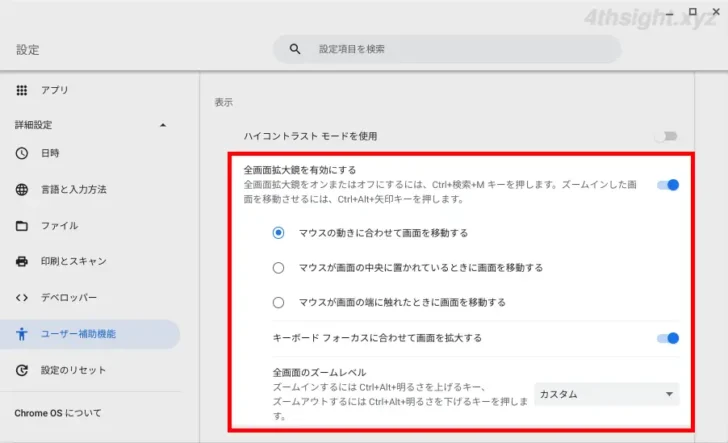This screenshot has height=443, width=728.
Task: Maximize the settings window
Action: (692, 12)
